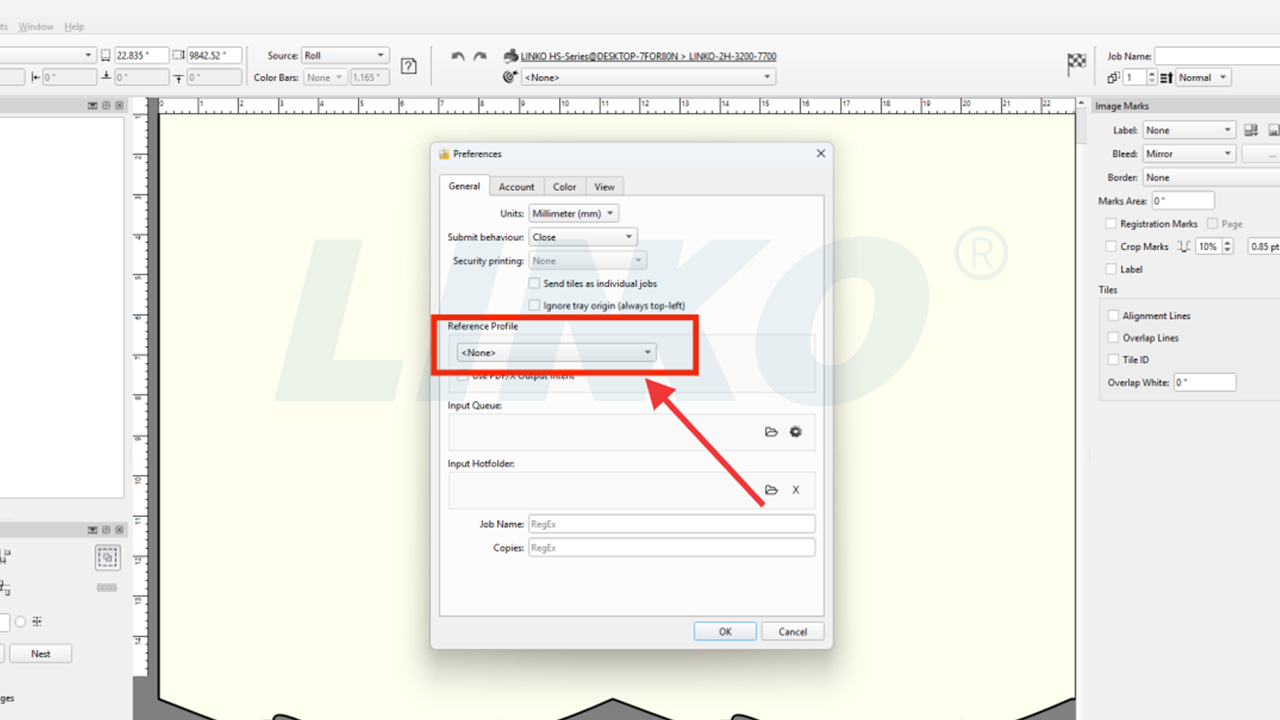
Task: Check Ignore tray origin option
Action: coord(535,305)
